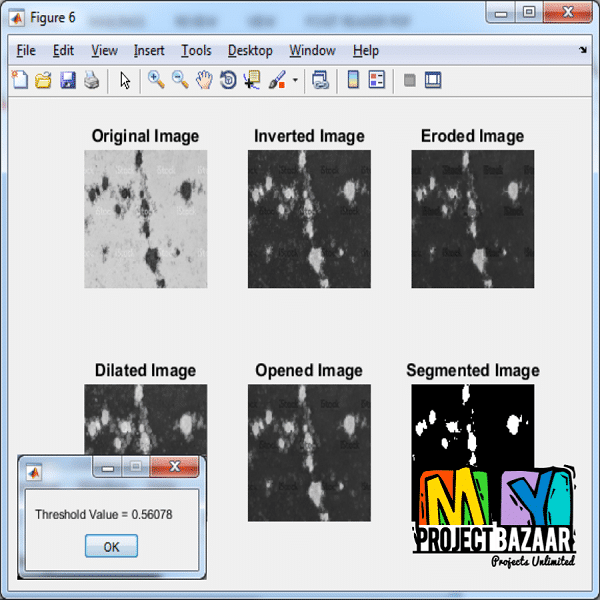Click OK in the threshold dialog
The width and height of the screenshot is (600, 600).
click(111, 546)
